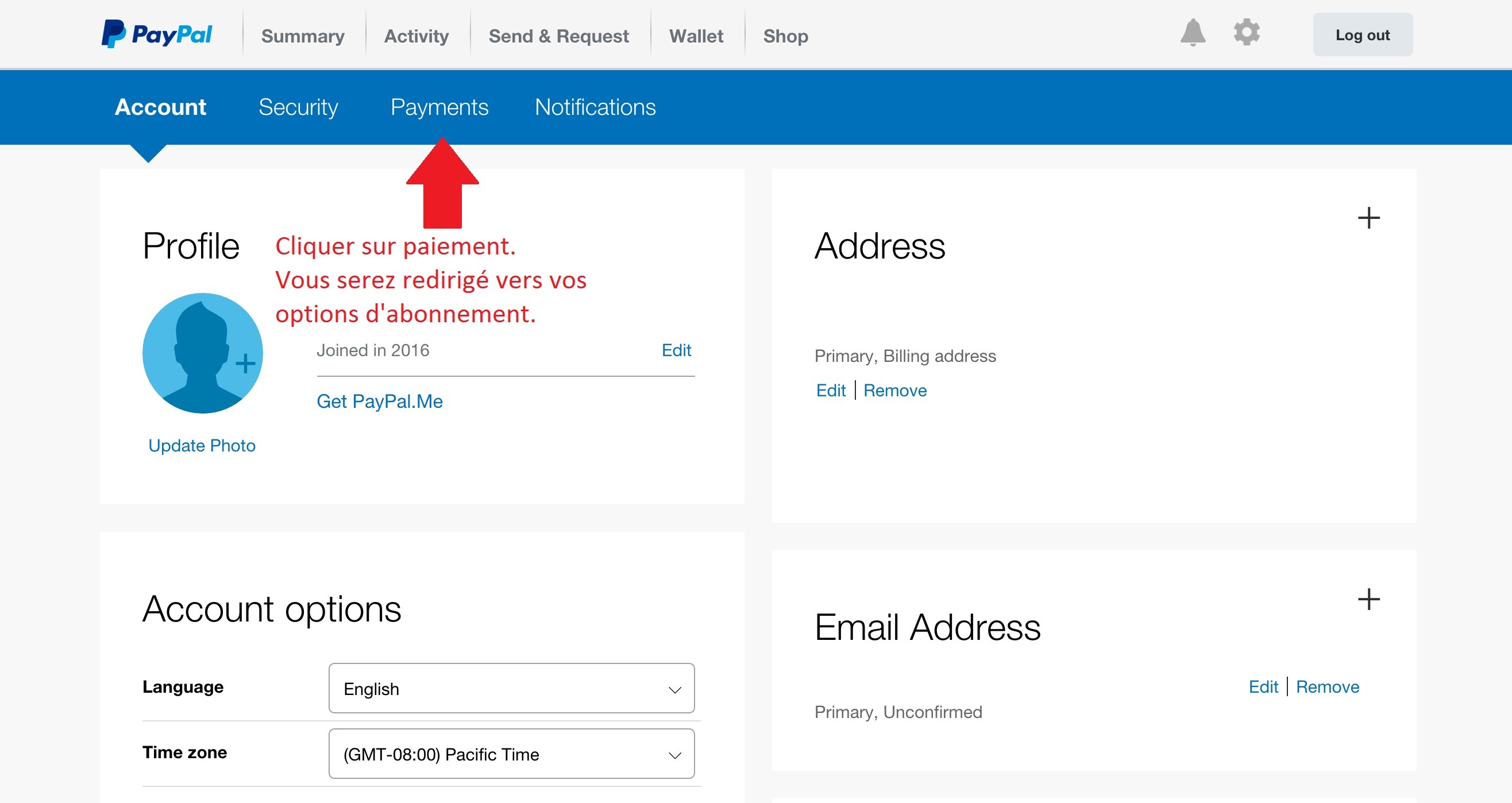Screen dimensions: 1512x803
Task: Open the Wallet menu
Action: pos(696,36)
